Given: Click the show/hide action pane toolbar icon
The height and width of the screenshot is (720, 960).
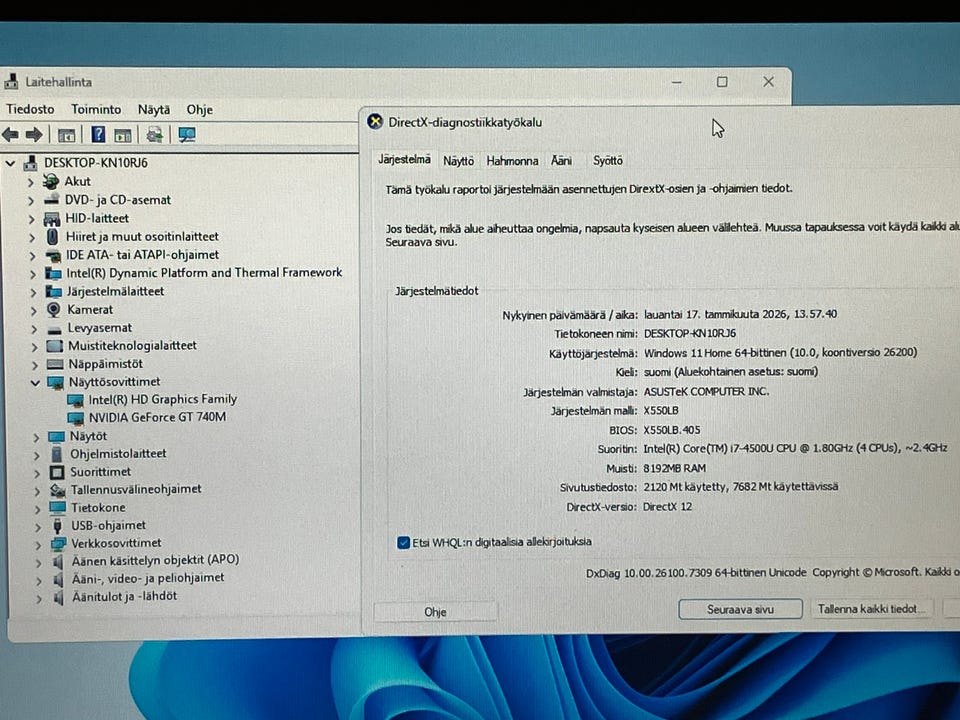Looking at the screenshot, I should coord(123,135).
